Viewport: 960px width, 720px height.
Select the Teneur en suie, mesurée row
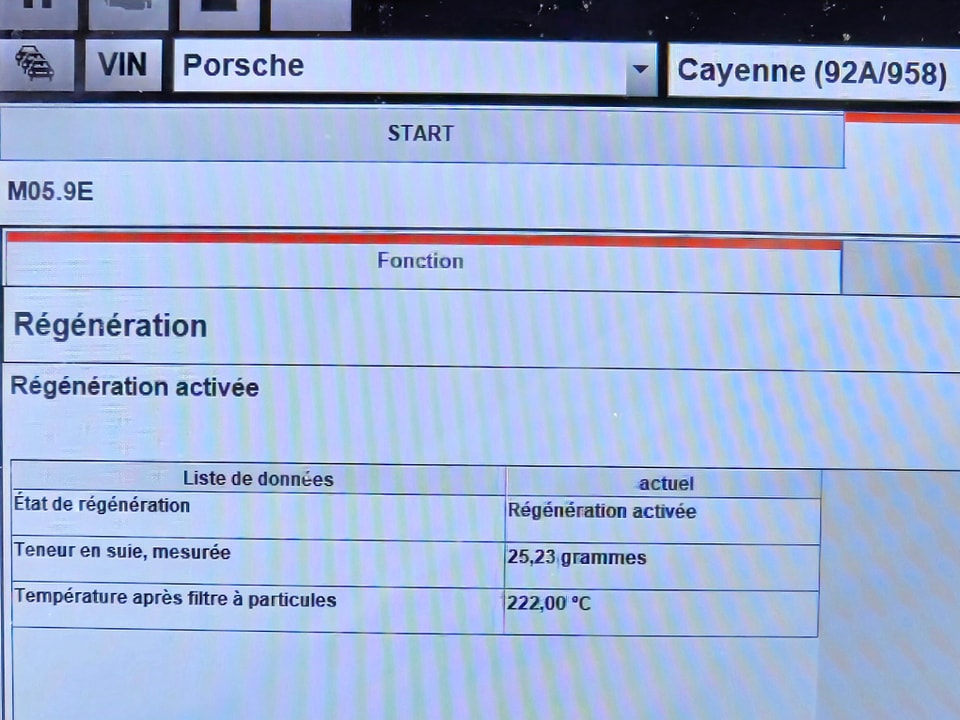tap(416, 564)
